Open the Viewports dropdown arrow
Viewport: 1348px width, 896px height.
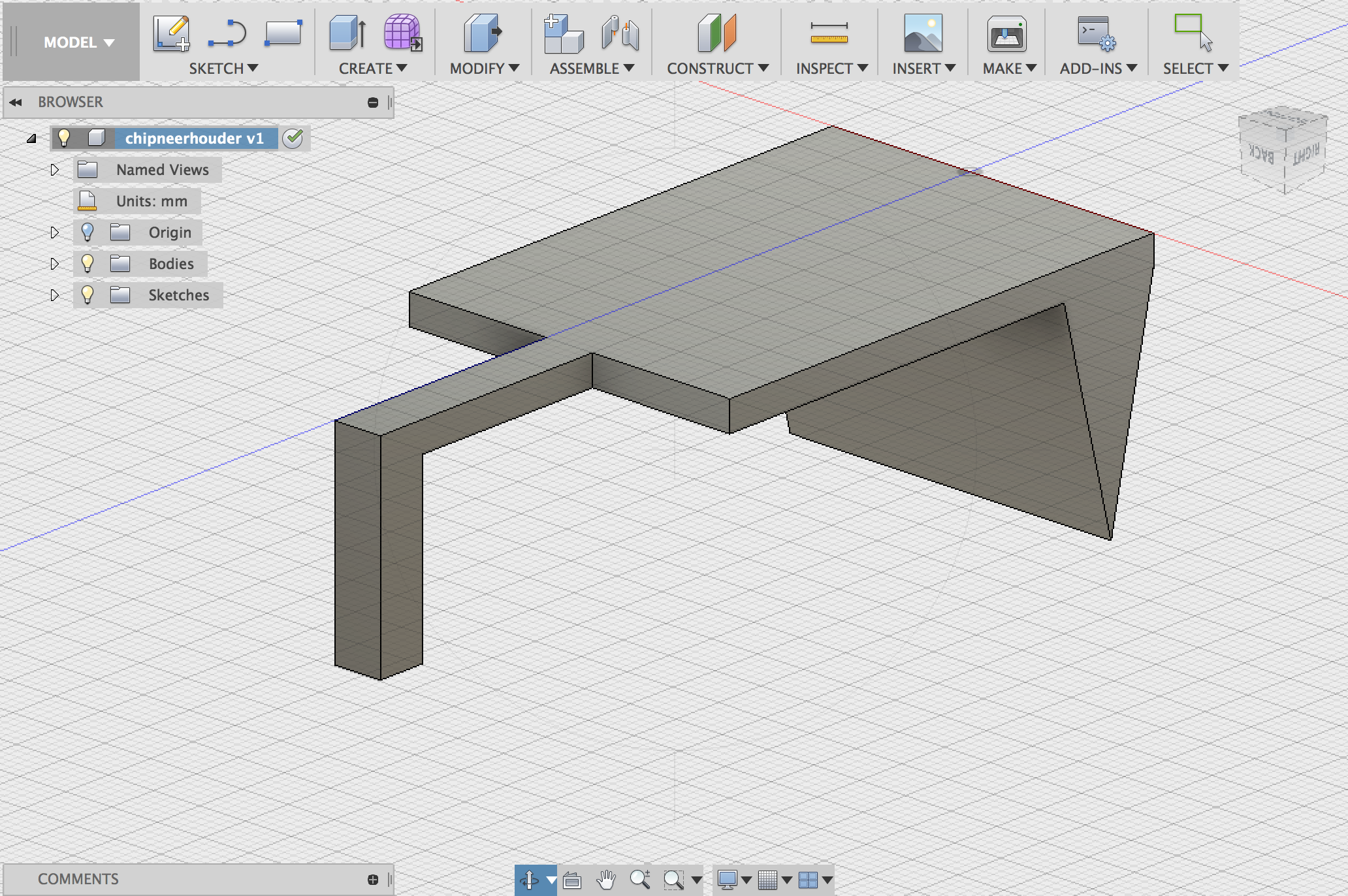pyautogui.click(x=827, y=880)
